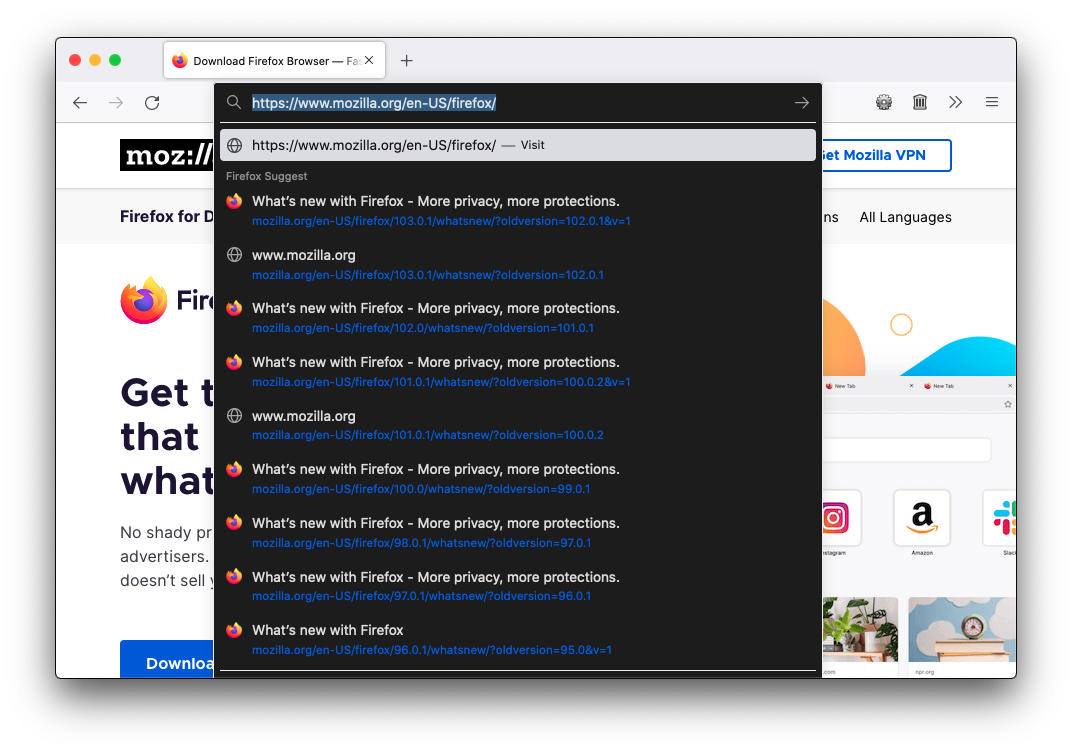Click the Instagram shortcut tile in illustration
The image size is (1072, 752).
(841, 518)
